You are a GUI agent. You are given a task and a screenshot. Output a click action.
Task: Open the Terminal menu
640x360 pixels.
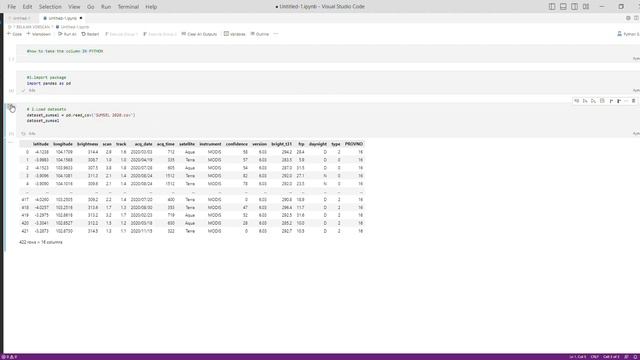click(x=128, y=7)
